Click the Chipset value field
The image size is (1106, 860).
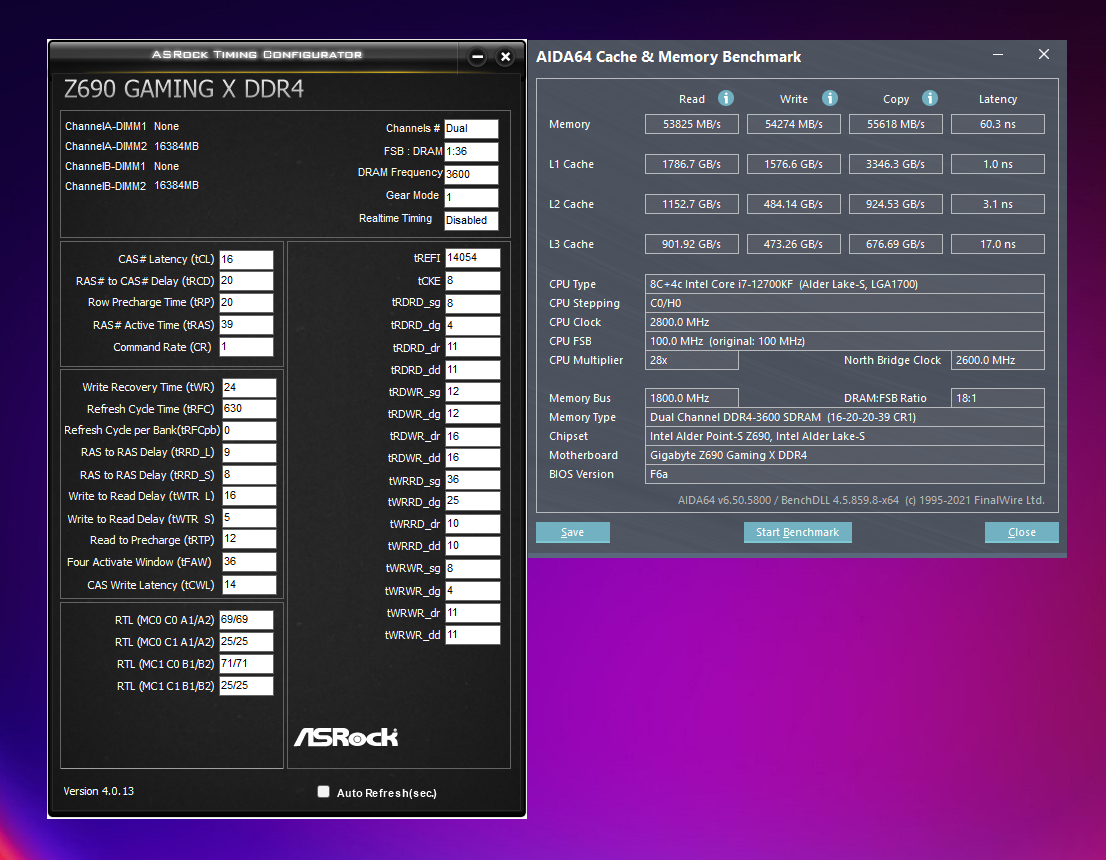pos(844,436)
